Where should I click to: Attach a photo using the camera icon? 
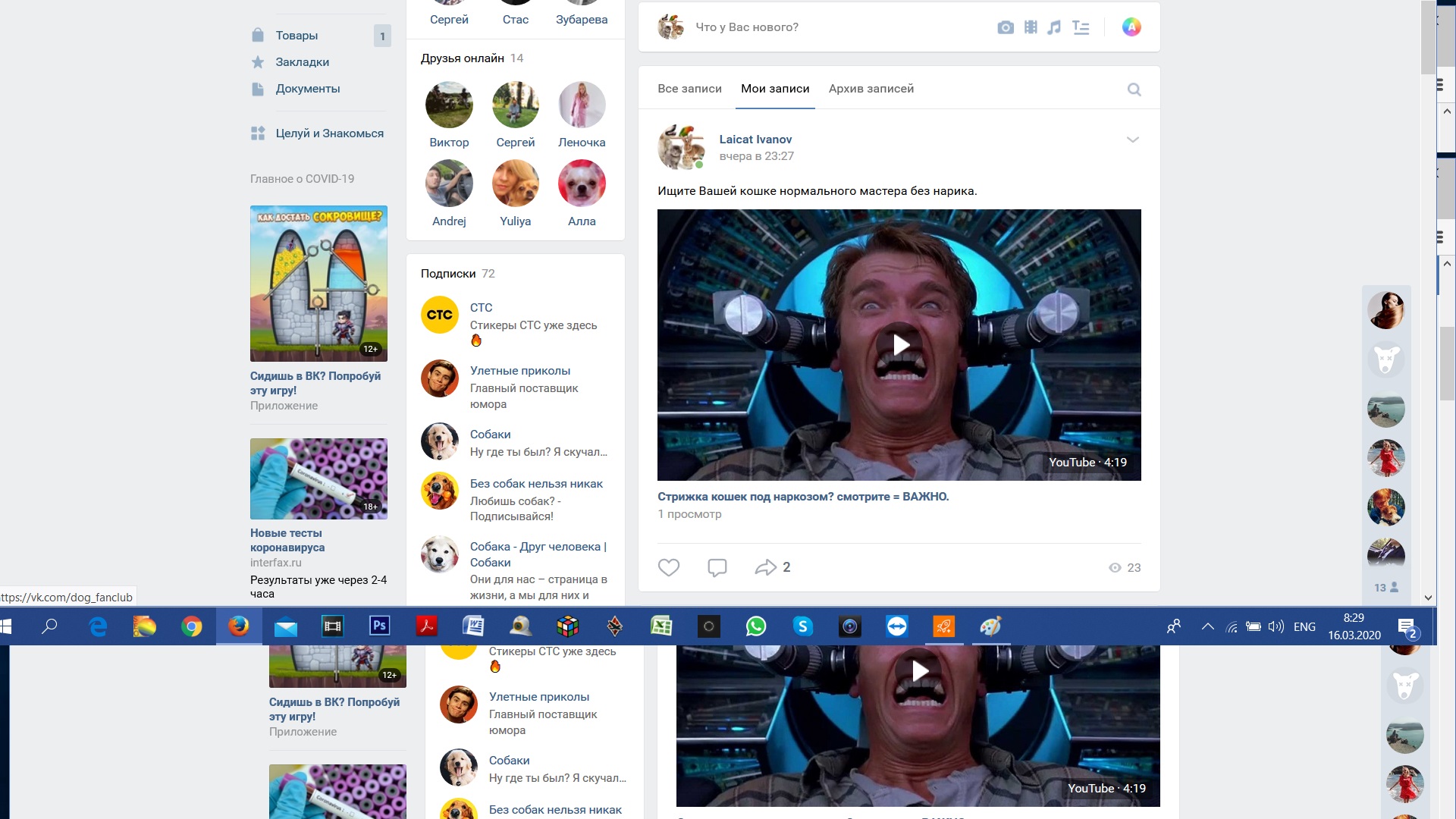[1006, 27]
